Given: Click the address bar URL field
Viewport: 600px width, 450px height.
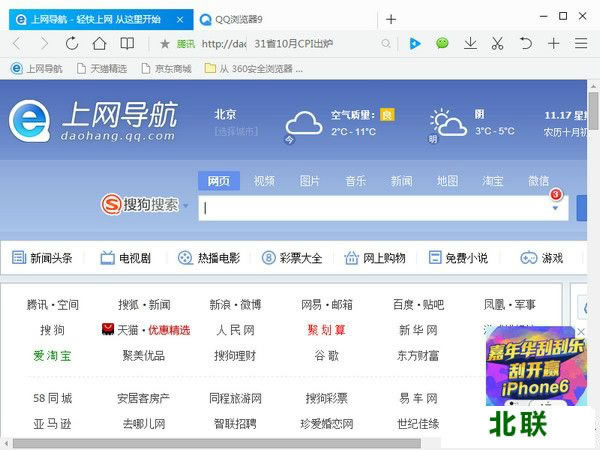Looking at the screenshot, I should tap(224, 44).
